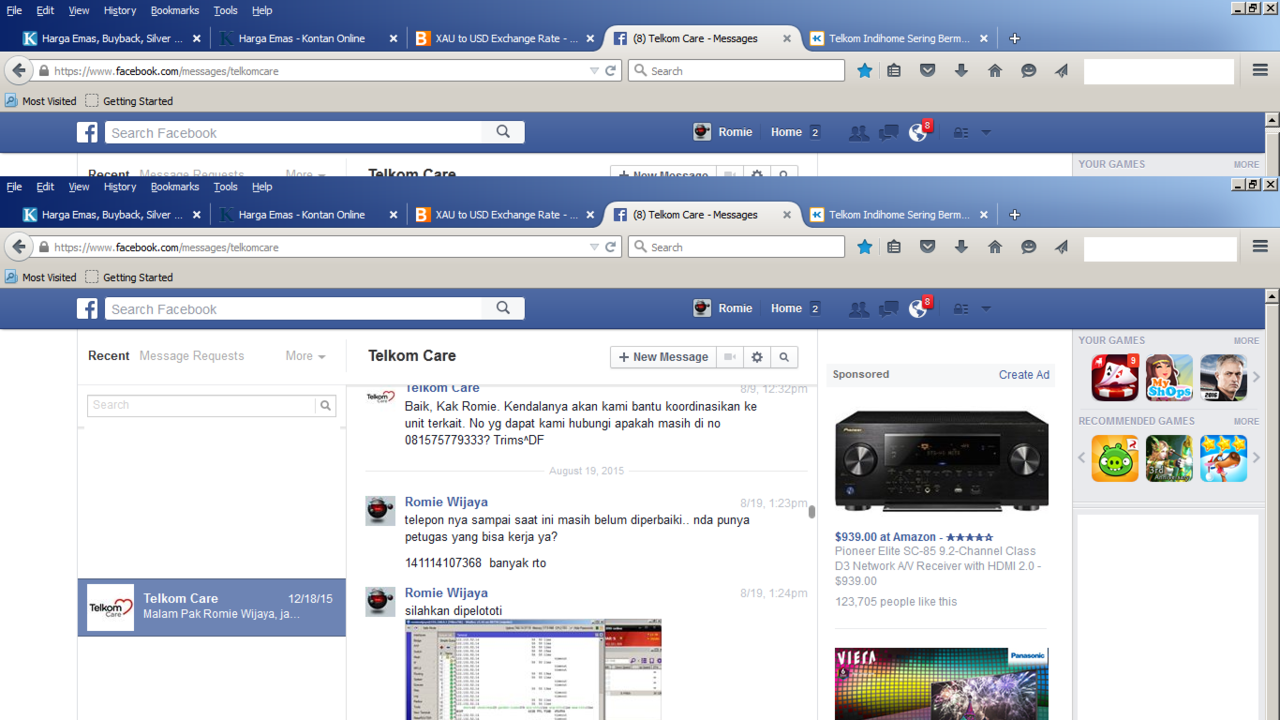The height and width of the screenshot is (720, 1280).
Task: Select Telkom Care conversation in list
Action: [x=212, y=607]
